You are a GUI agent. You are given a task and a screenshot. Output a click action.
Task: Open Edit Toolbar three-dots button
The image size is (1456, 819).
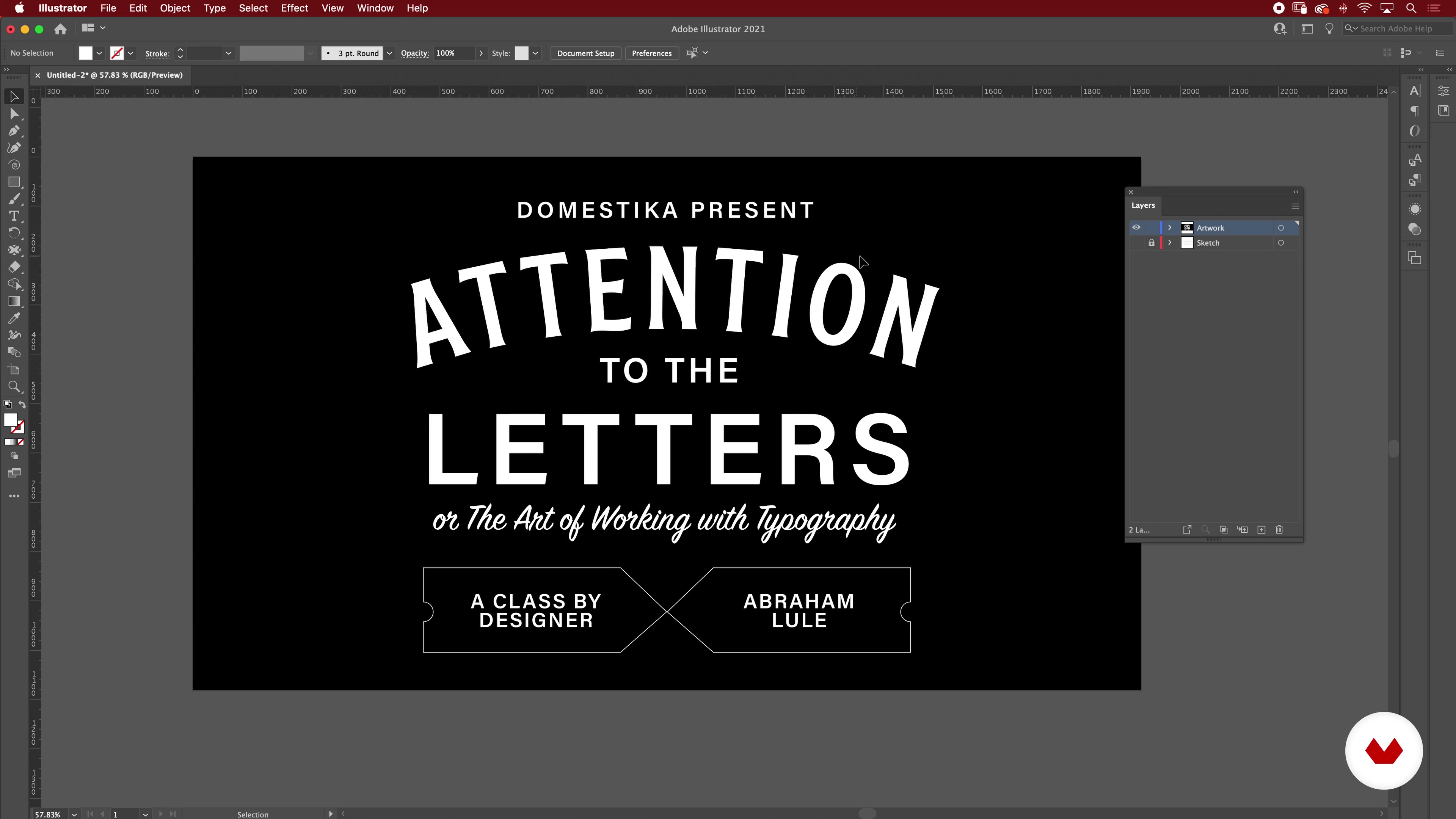[x=14, y=496]
